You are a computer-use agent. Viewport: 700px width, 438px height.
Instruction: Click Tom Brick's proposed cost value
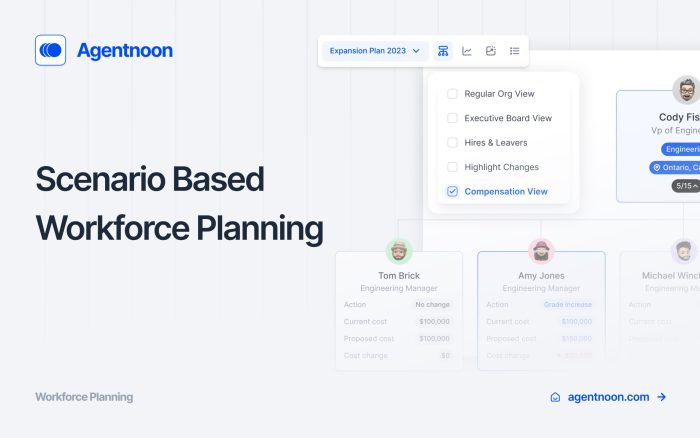tap(434, 338)
